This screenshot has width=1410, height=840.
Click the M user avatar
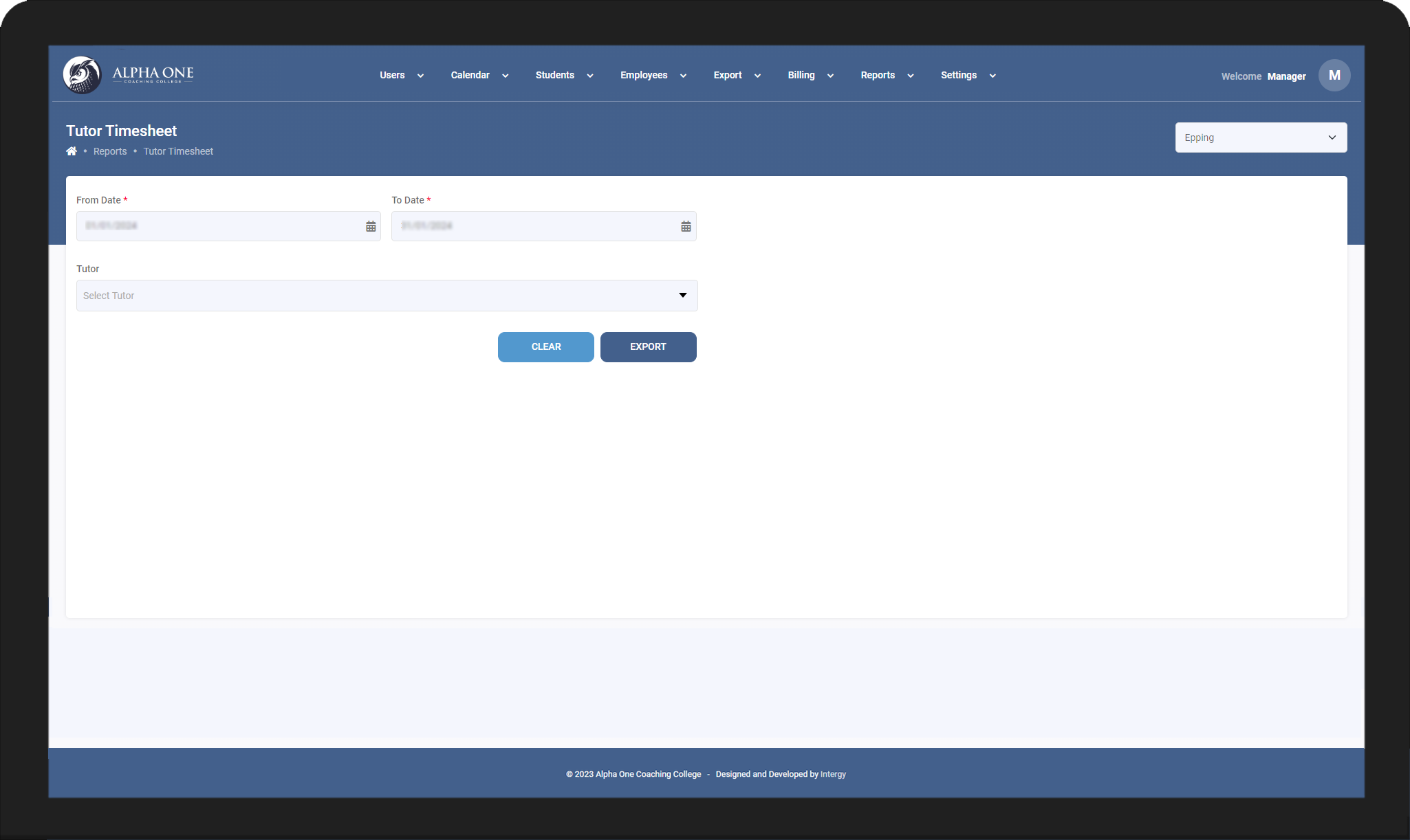[1334, 75]
